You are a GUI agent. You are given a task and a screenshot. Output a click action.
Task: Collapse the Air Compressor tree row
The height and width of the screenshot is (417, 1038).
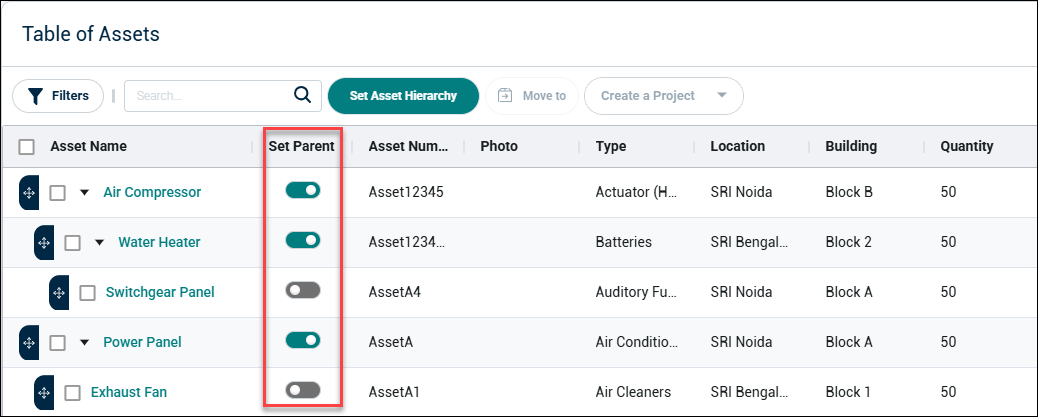click(x=84, y=193)
